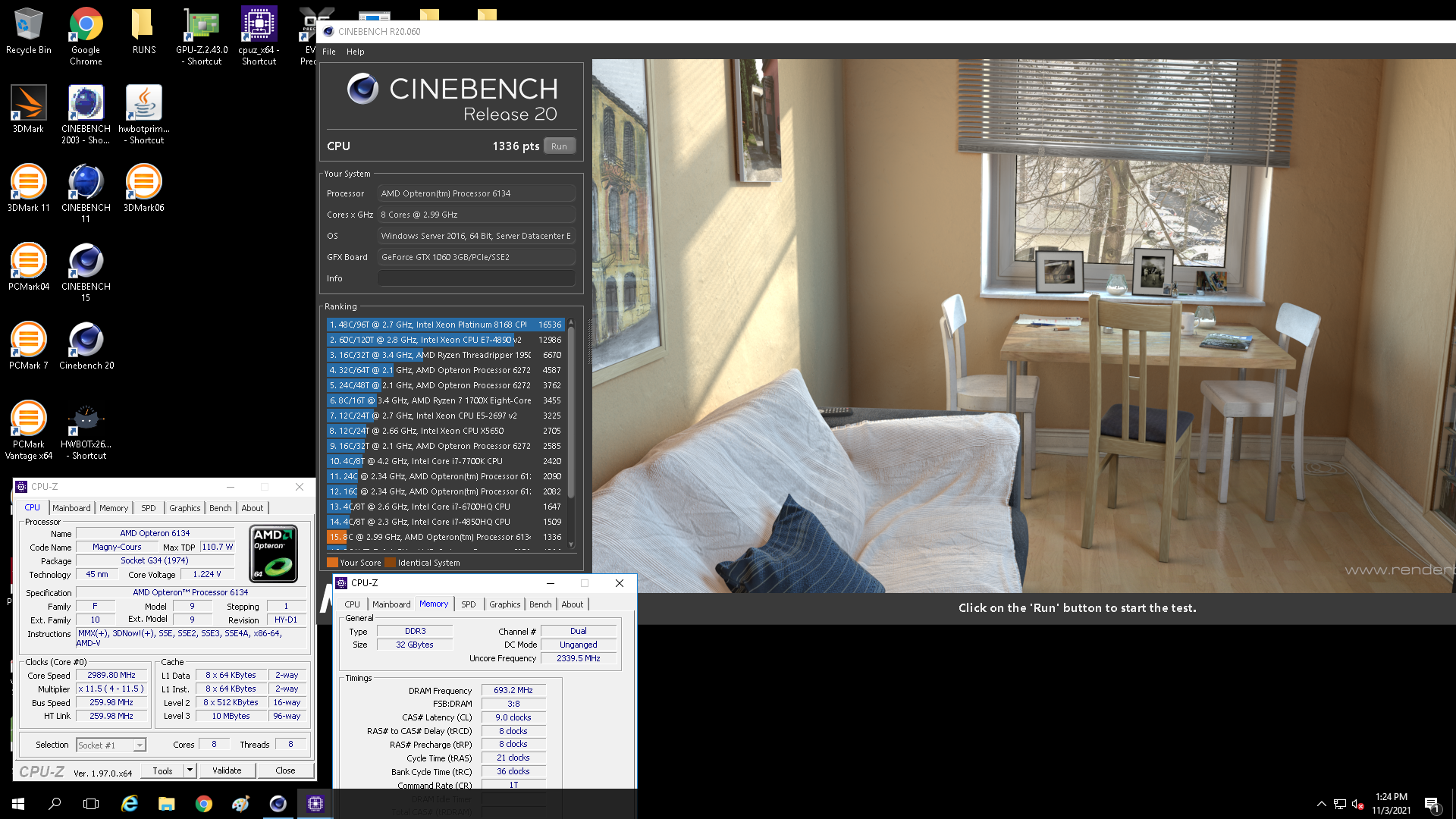Switch to Cinebench in the taskbar
1456x819 pixels.
(278, 804)
